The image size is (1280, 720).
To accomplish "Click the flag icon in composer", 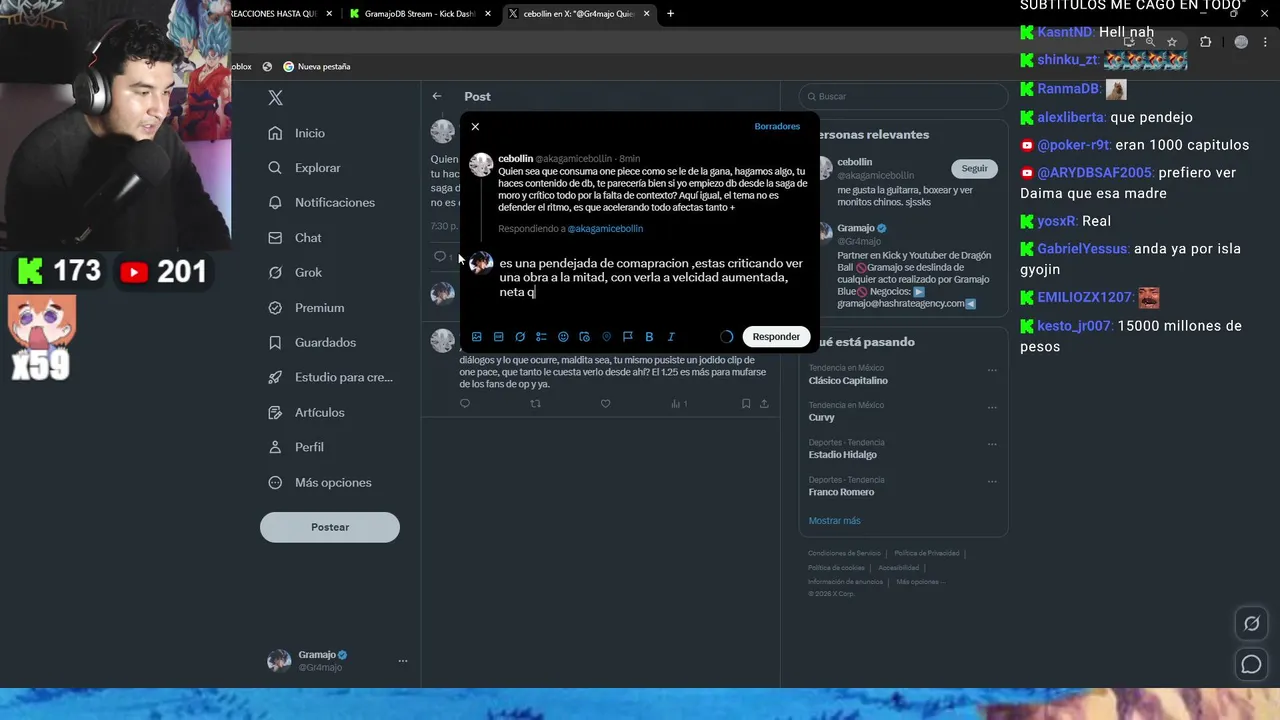I will point(628,337).
